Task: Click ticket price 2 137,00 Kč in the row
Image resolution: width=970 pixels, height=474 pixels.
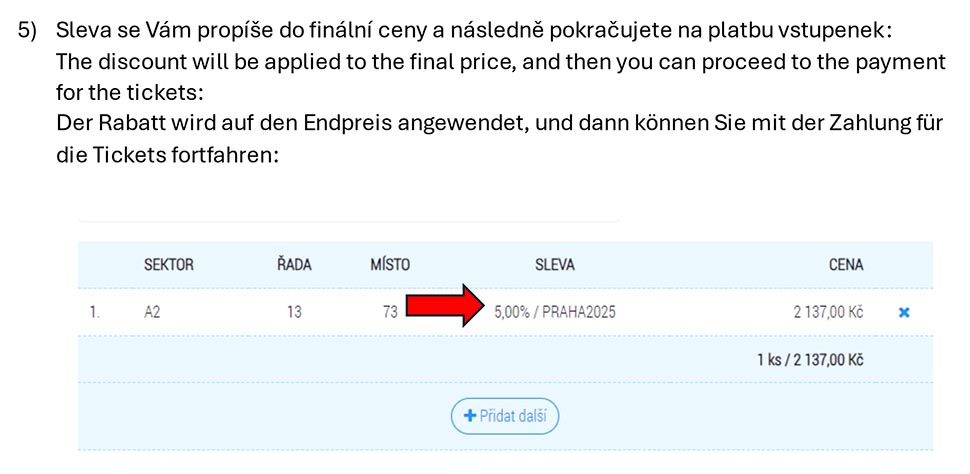Action: click(x=828, y=312)
